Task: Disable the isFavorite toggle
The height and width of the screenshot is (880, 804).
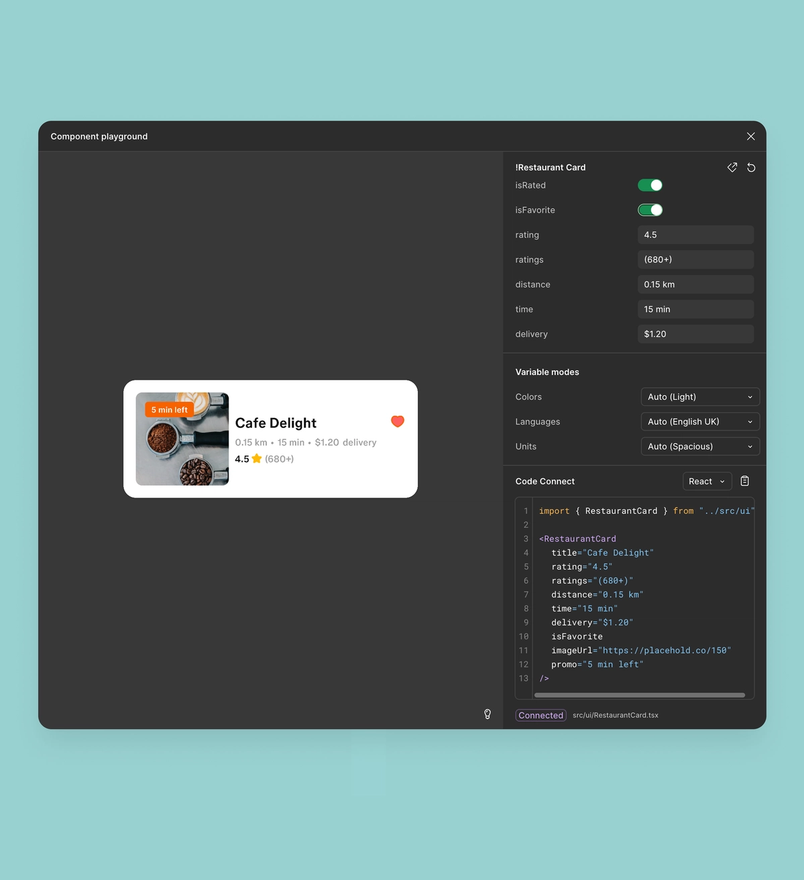Action: [650, 210]
